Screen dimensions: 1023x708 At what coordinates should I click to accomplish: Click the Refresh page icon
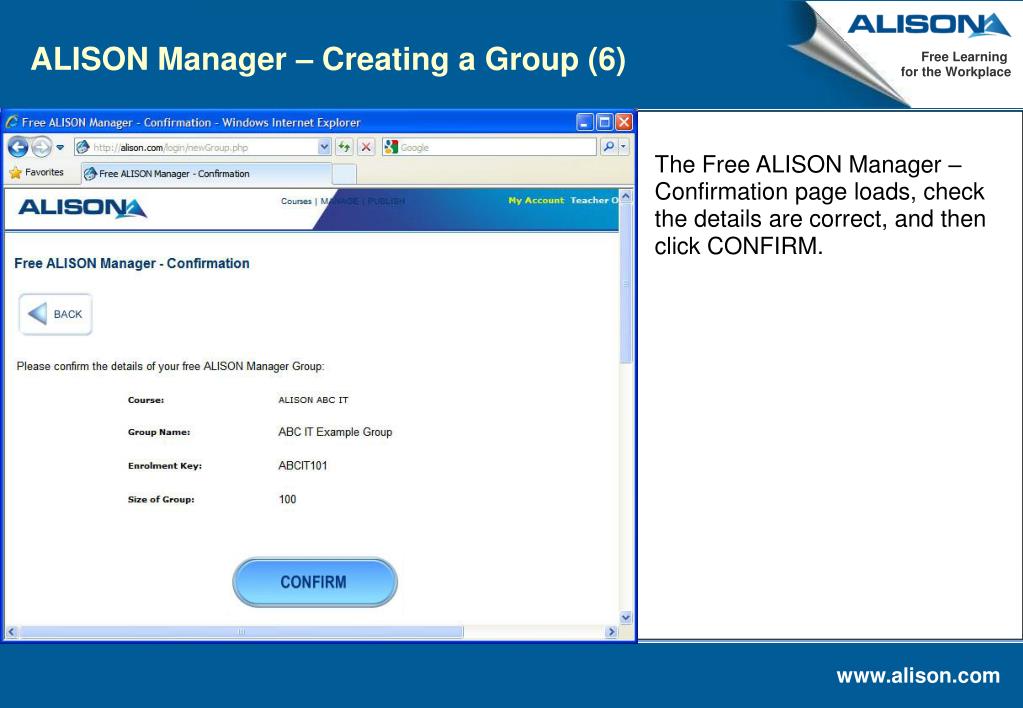pos(344,147)
